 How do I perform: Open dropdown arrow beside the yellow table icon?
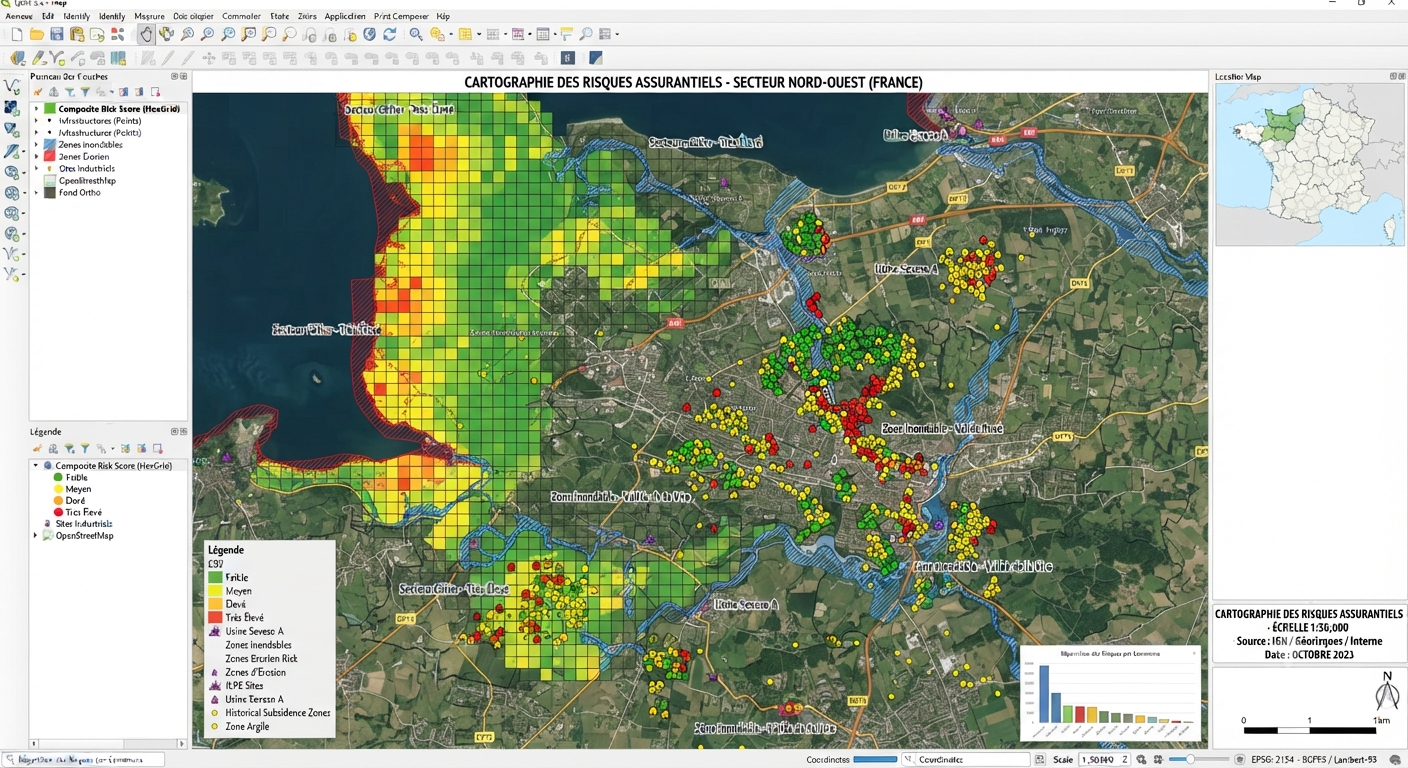click(x=479, y=34)
